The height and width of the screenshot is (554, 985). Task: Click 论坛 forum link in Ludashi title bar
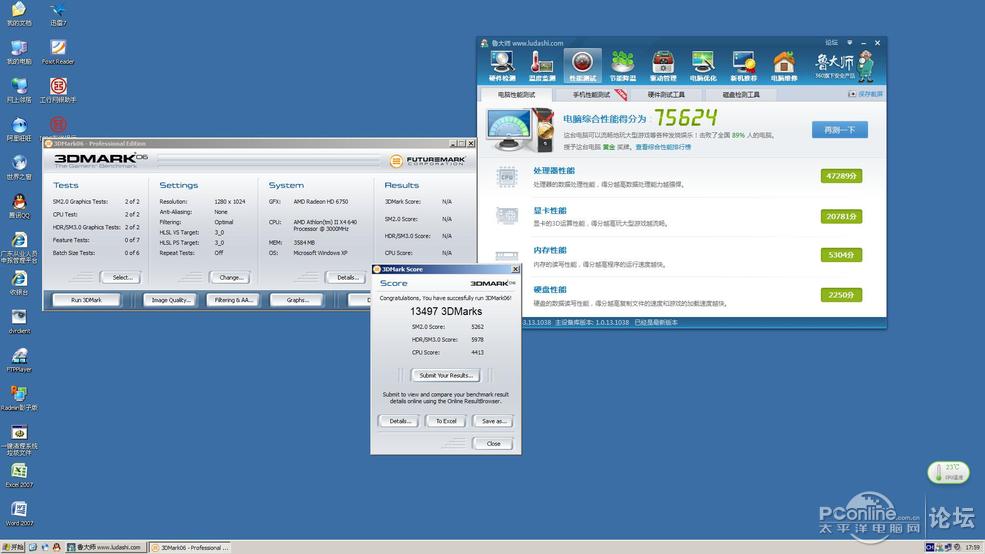(x=832, y=43)
